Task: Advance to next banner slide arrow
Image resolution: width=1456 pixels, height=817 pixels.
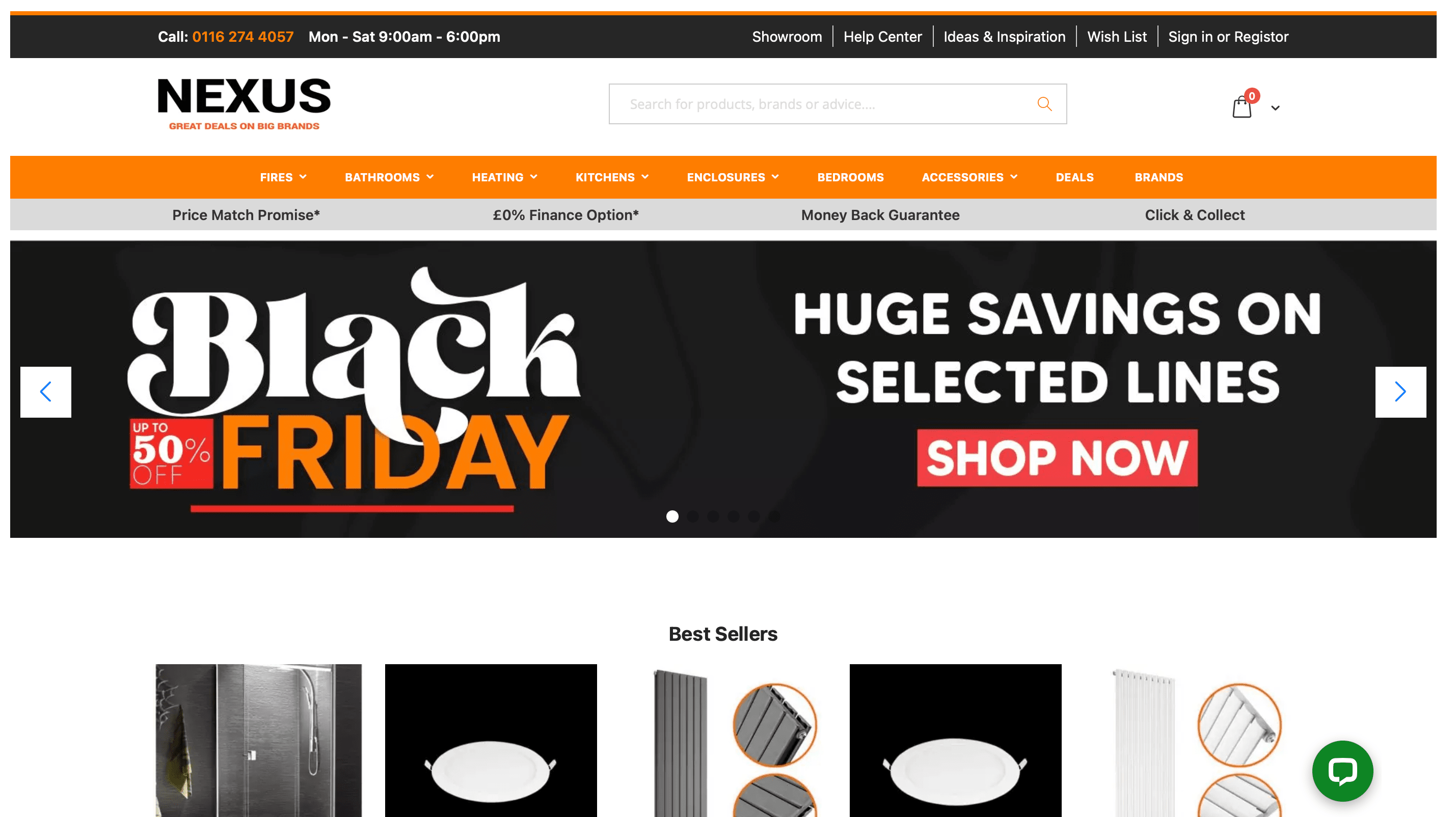Action: (1400, 392)
